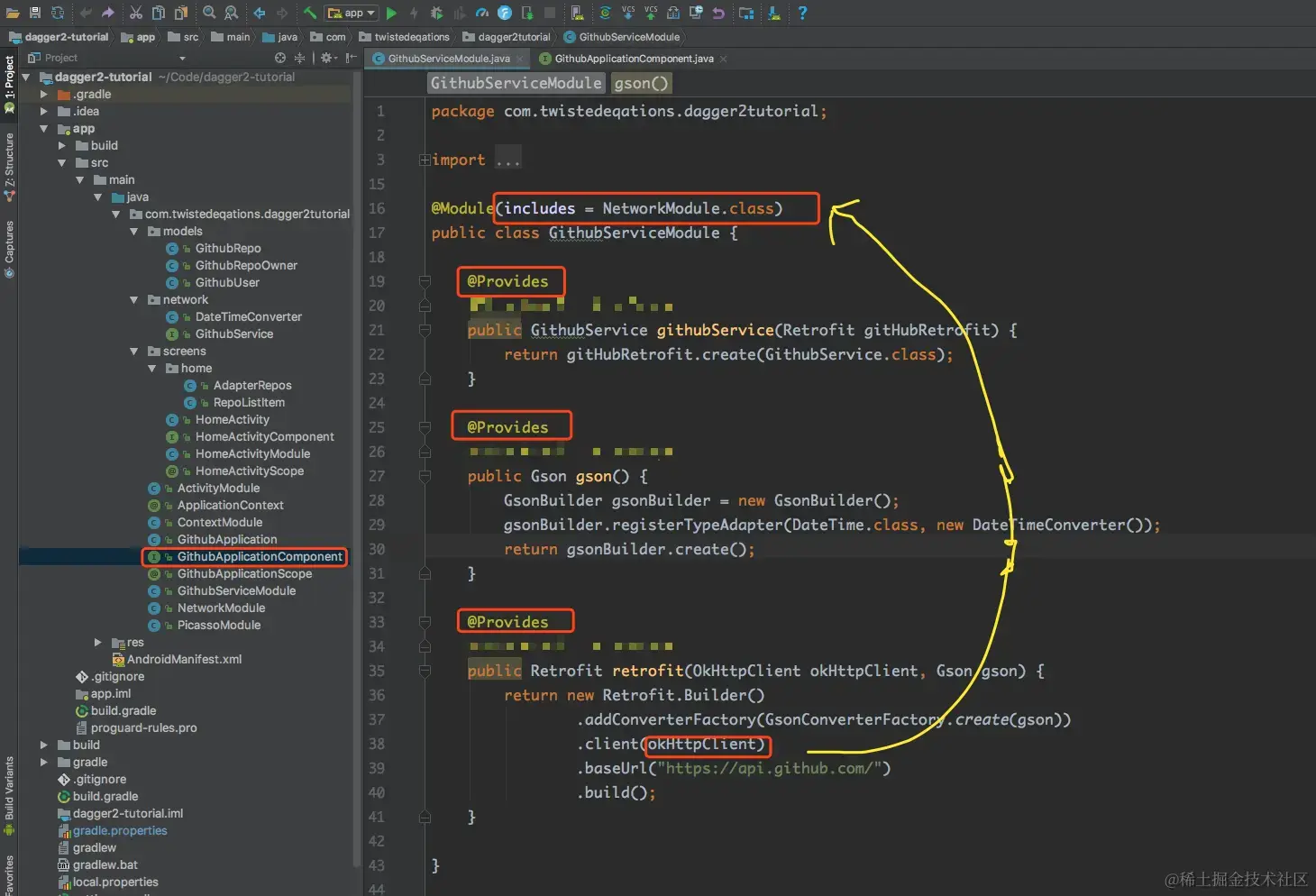
Task: Open the app run configuration dropdown
Action: (x=352, y=13)
